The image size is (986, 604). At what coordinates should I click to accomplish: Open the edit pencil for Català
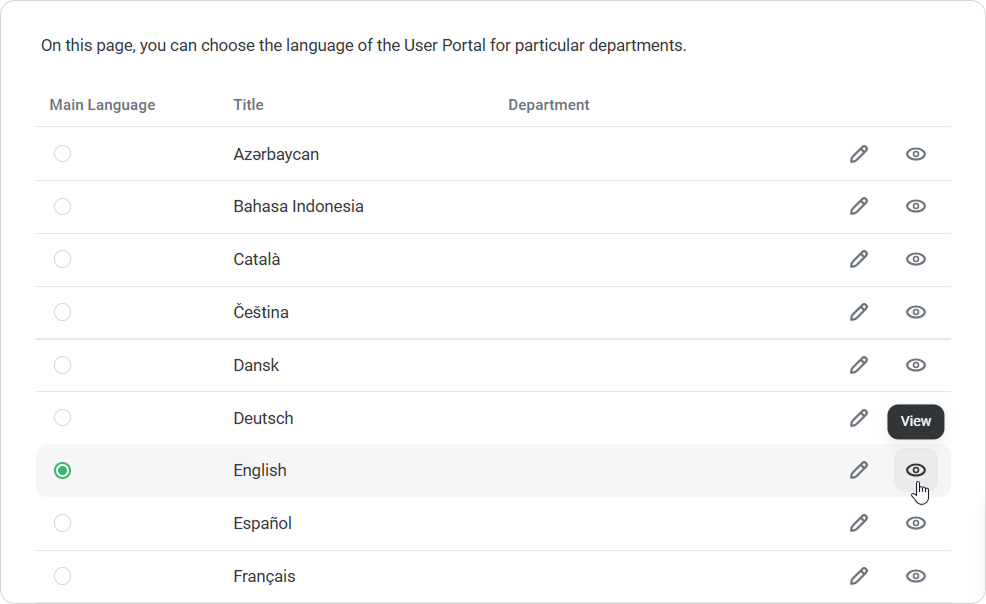click(858, 259)
